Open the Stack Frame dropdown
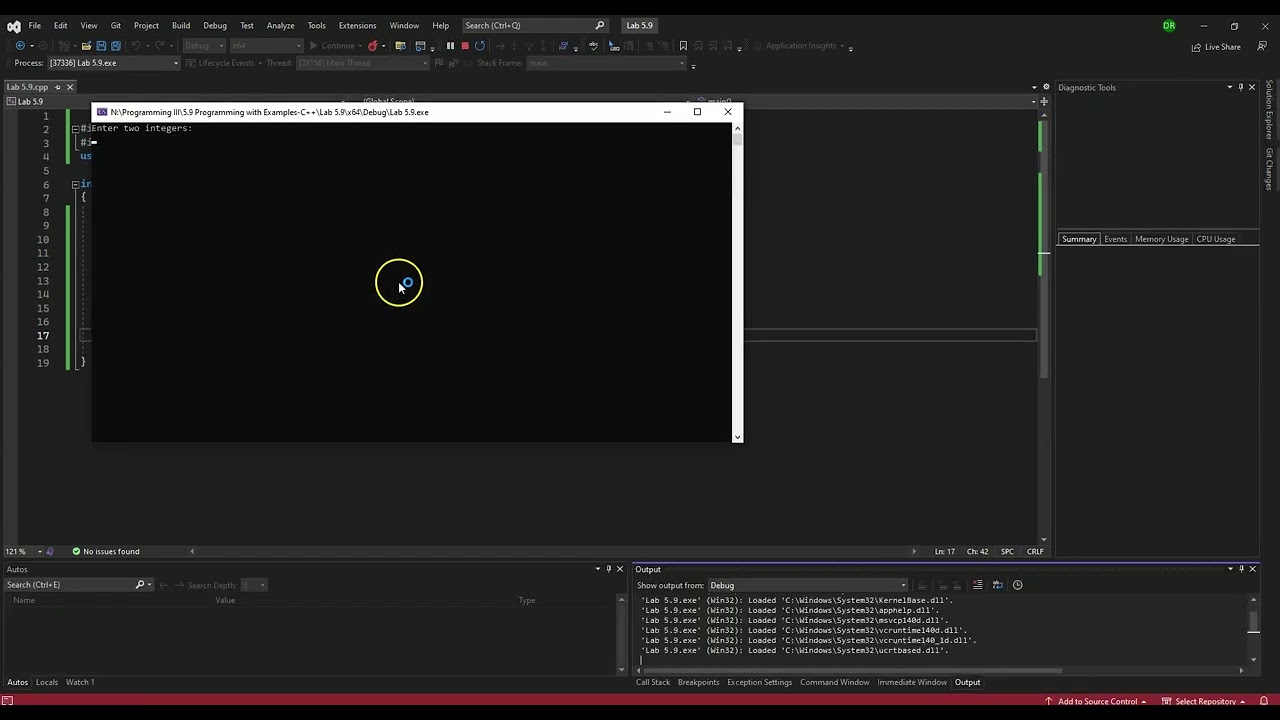1280x720 pixels. tap(683, 63)
